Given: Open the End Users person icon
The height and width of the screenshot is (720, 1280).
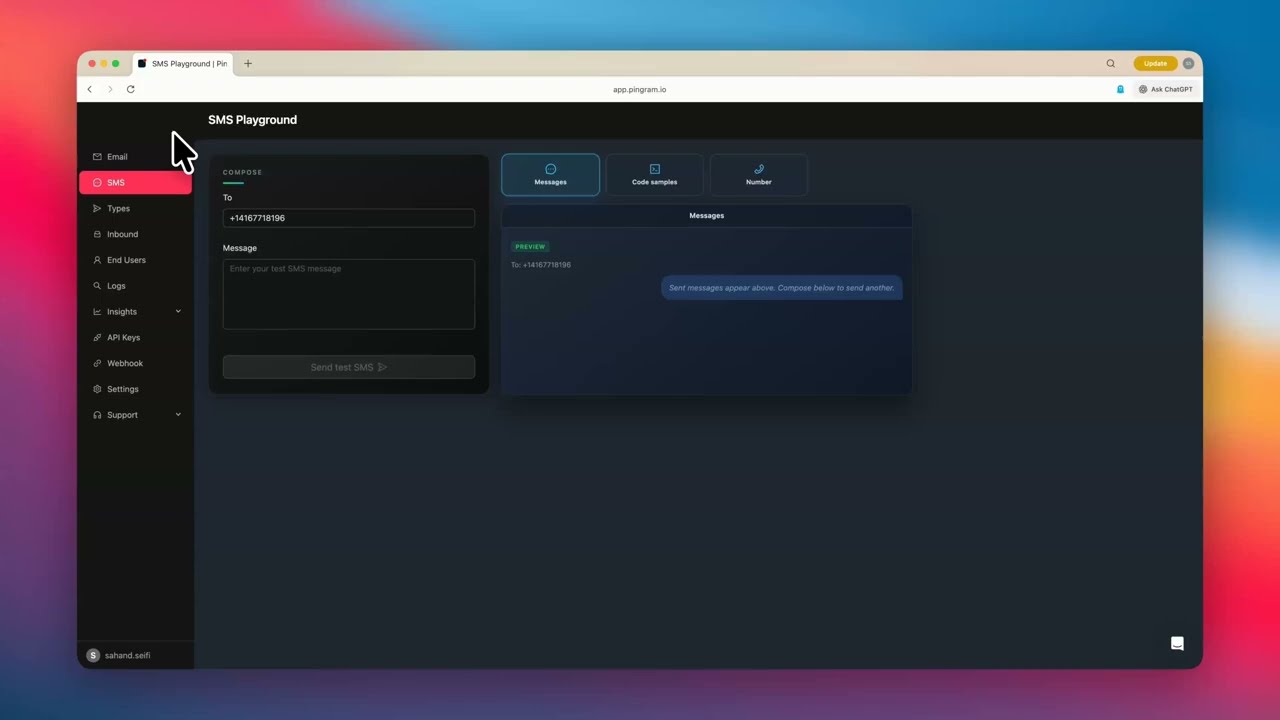Looking at the screenshot, I should [x=97, y=260].
